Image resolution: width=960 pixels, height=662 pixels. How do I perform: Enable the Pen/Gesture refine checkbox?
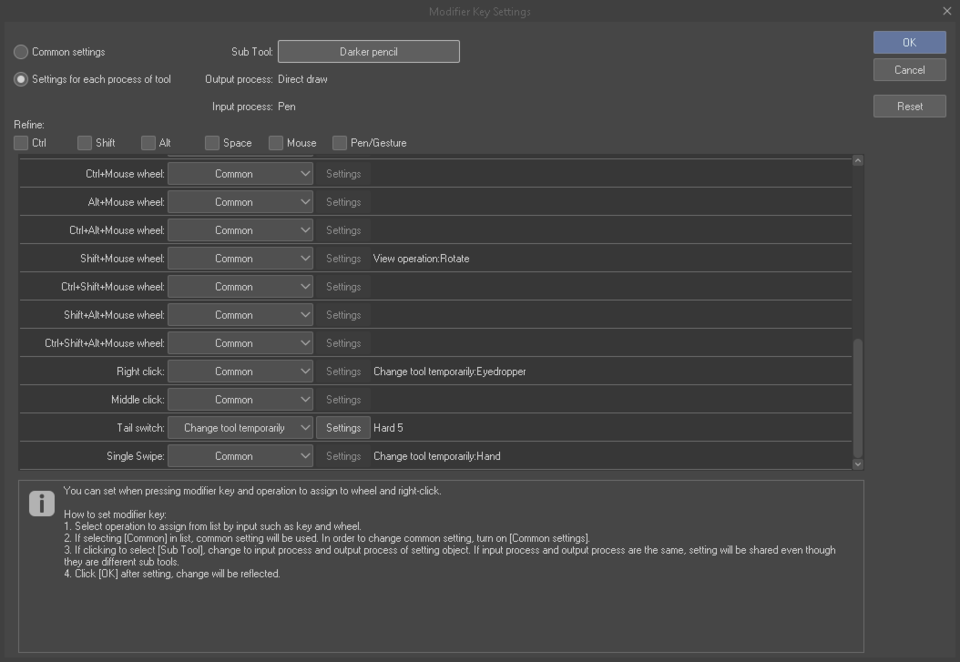[340, 143]
